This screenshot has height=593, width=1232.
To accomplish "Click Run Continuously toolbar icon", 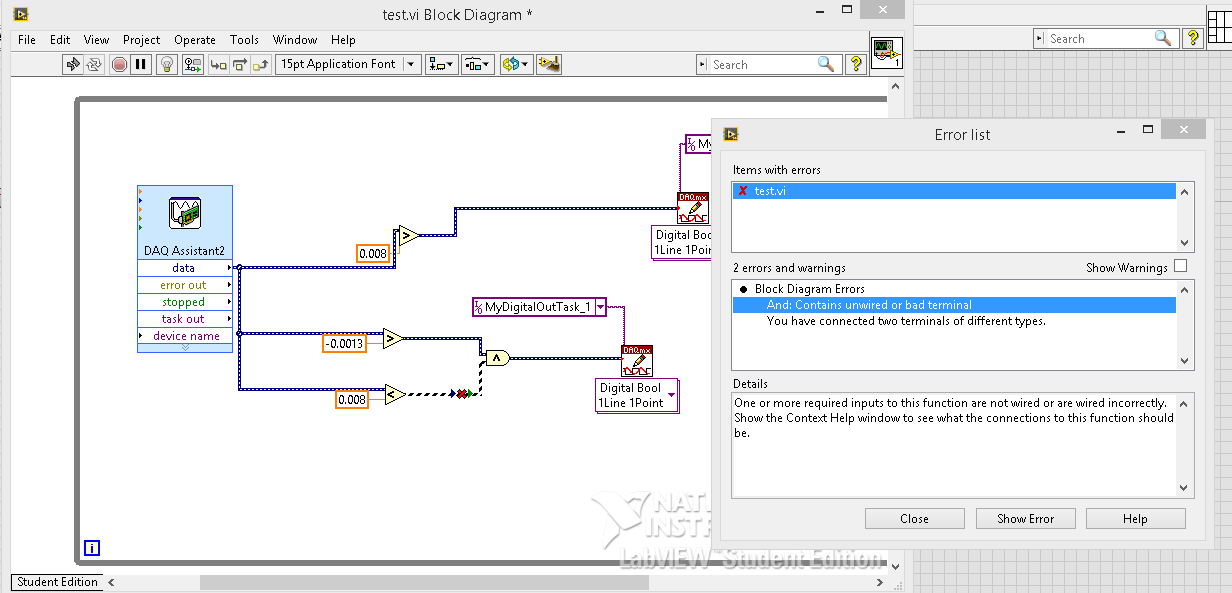I will coord(94,64).
